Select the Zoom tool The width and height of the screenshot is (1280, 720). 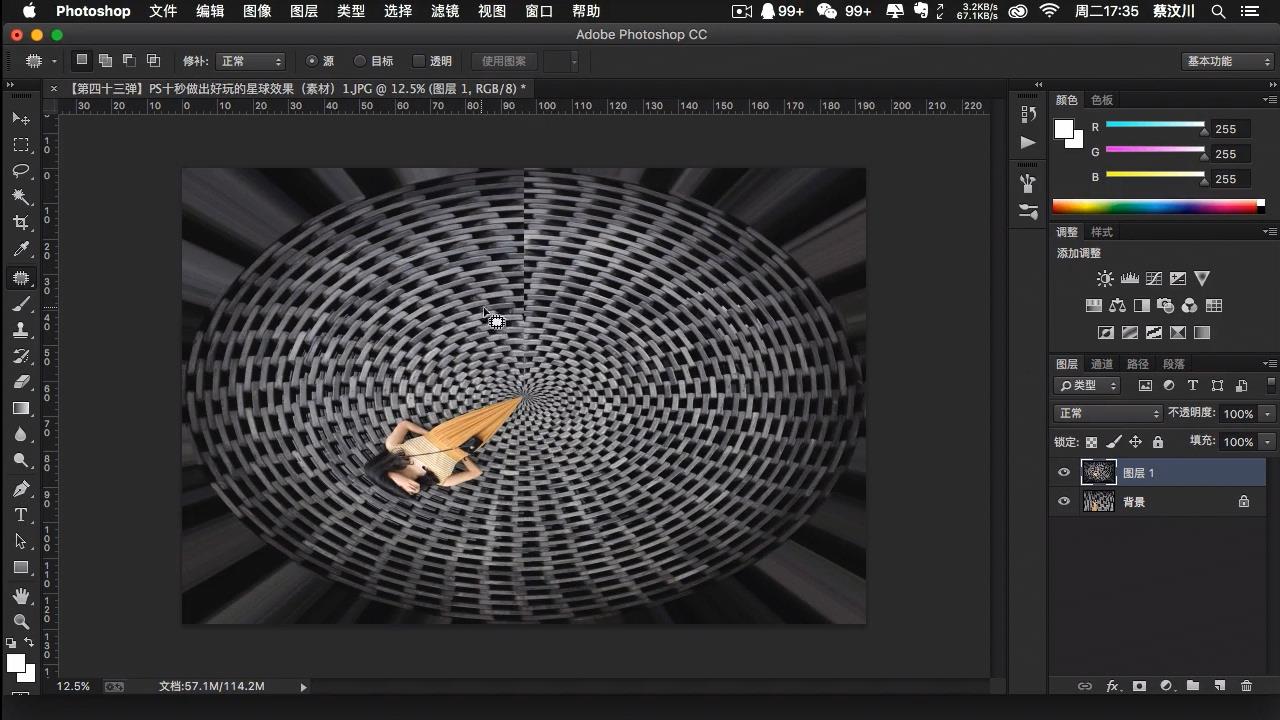click(21, 622)
